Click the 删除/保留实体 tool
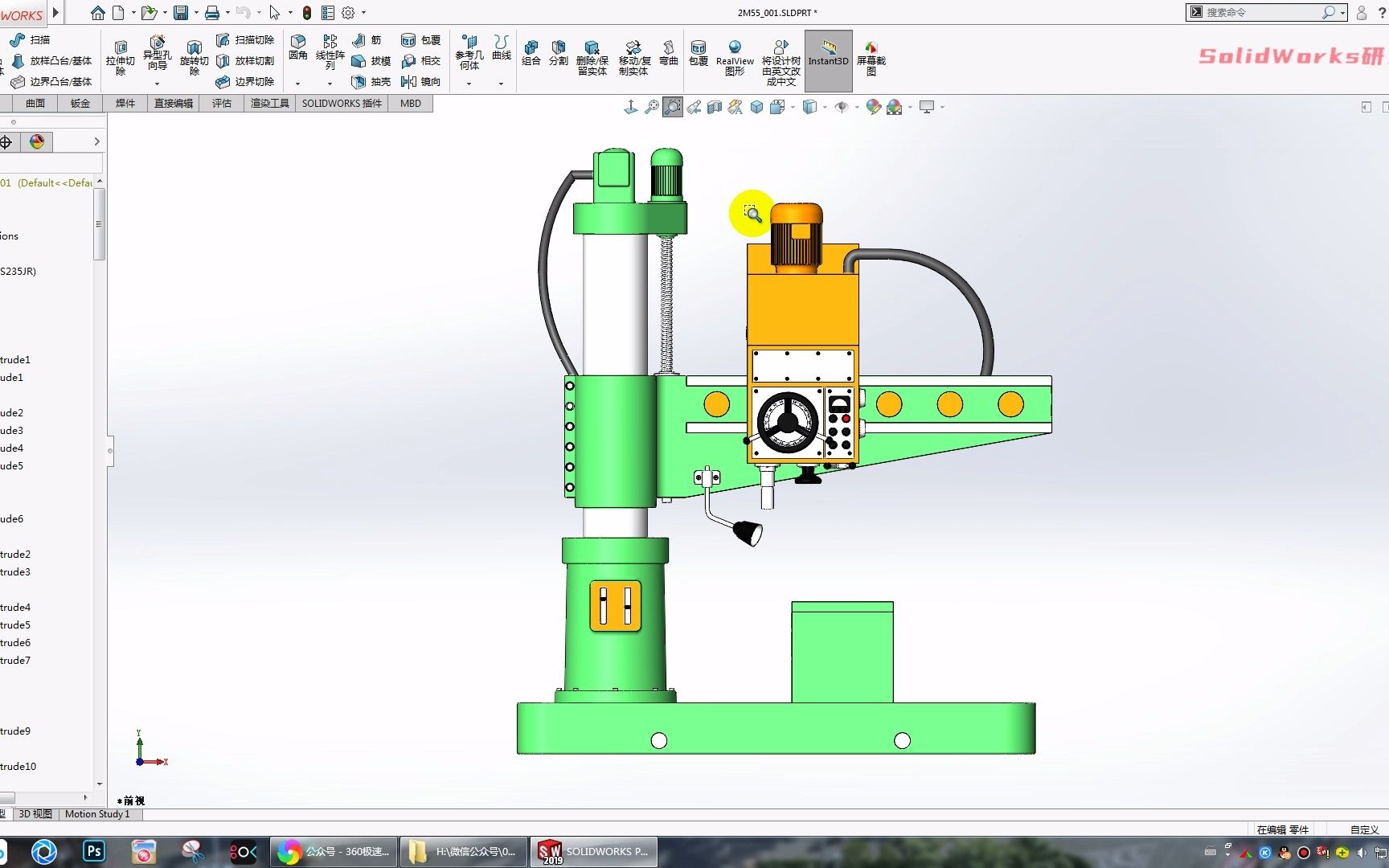Screen dimensions: 1389x868 pyautogui.click(x=592, y=58)
